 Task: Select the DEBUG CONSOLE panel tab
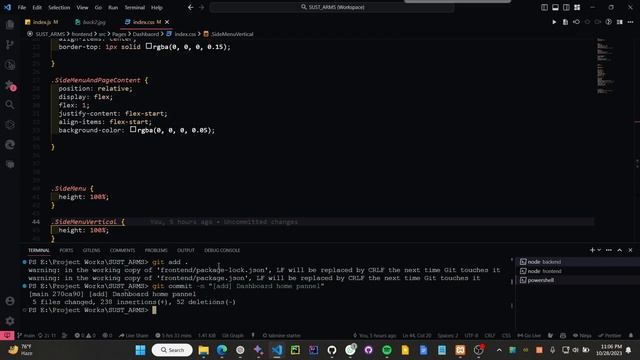[222, 250]
